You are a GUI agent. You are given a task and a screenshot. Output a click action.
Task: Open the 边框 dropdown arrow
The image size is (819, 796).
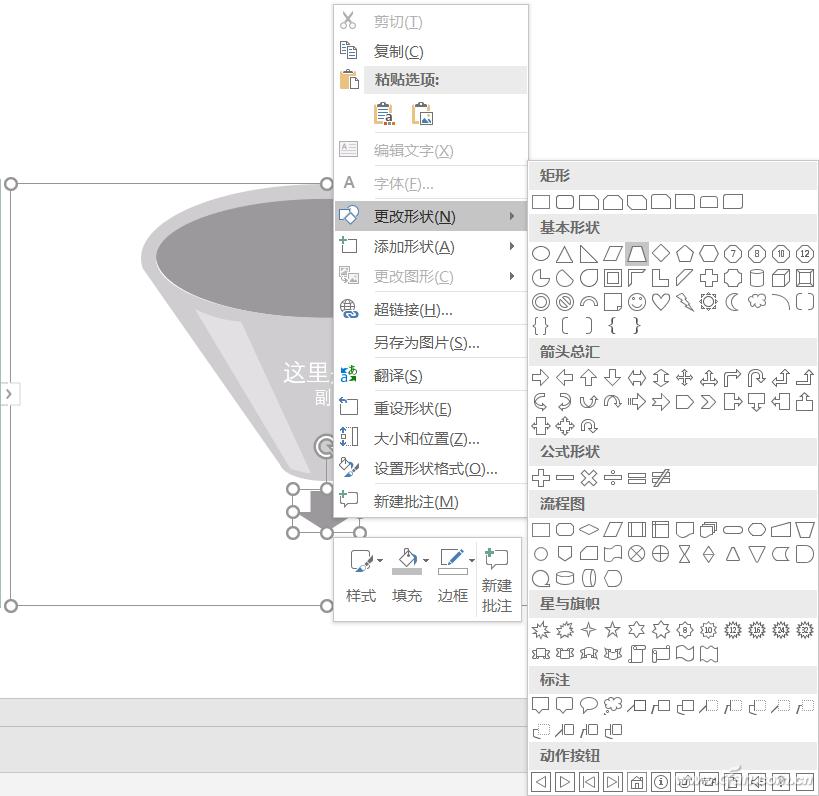coord(472,560)
